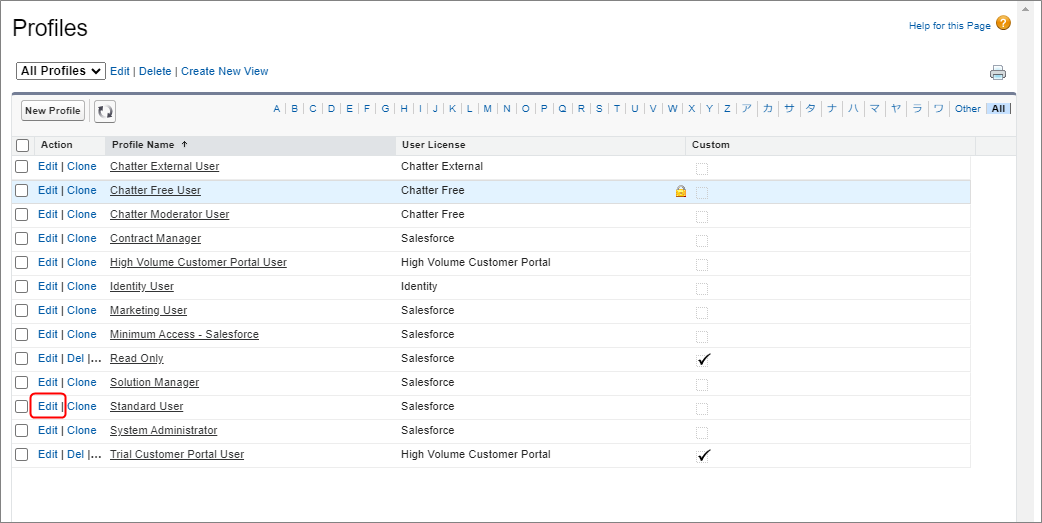Edit the Marketing User profile
Screen dimensions: 1042x523
[48, 310]
